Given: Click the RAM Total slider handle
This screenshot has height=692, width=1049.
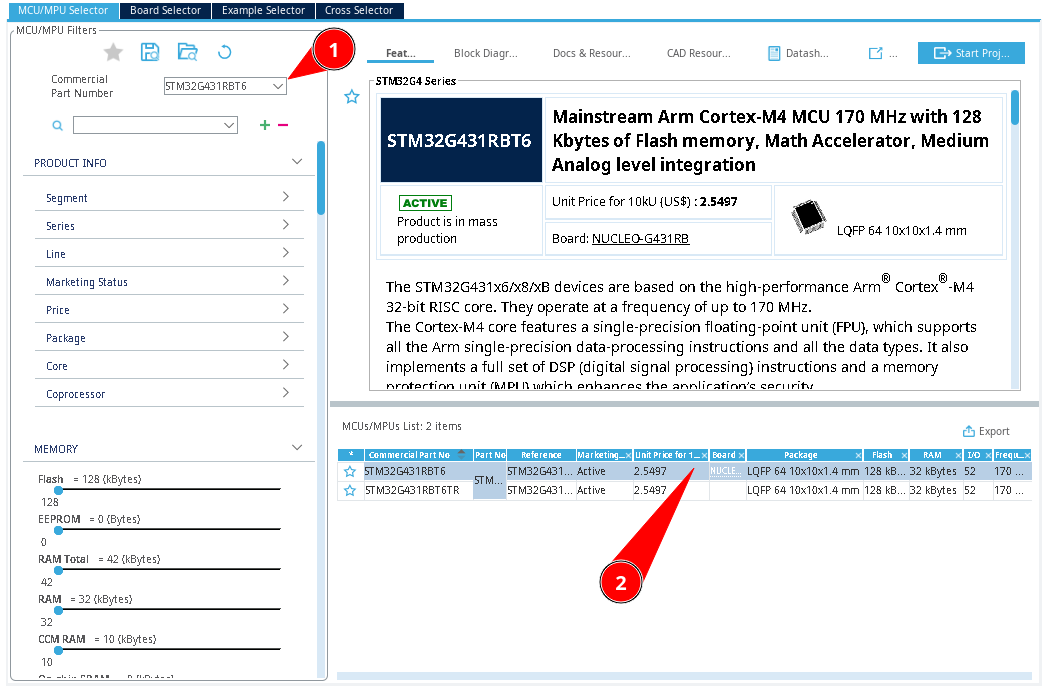Looking at the screenshot, I should point(58,571).
